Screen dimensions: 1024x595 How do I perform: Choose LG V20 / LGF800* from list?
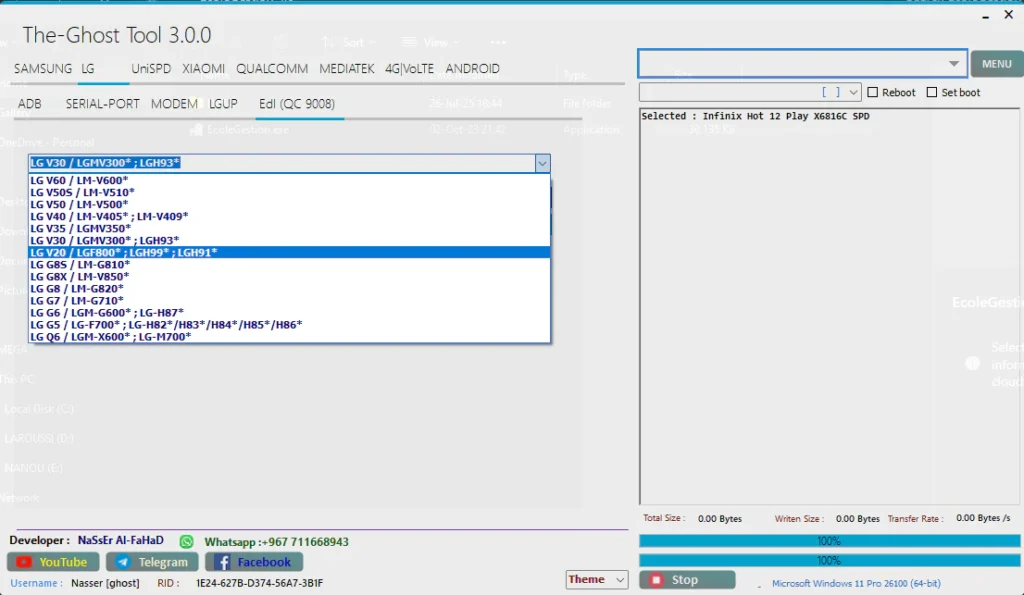pyautogui.click(x=124, y=253)
